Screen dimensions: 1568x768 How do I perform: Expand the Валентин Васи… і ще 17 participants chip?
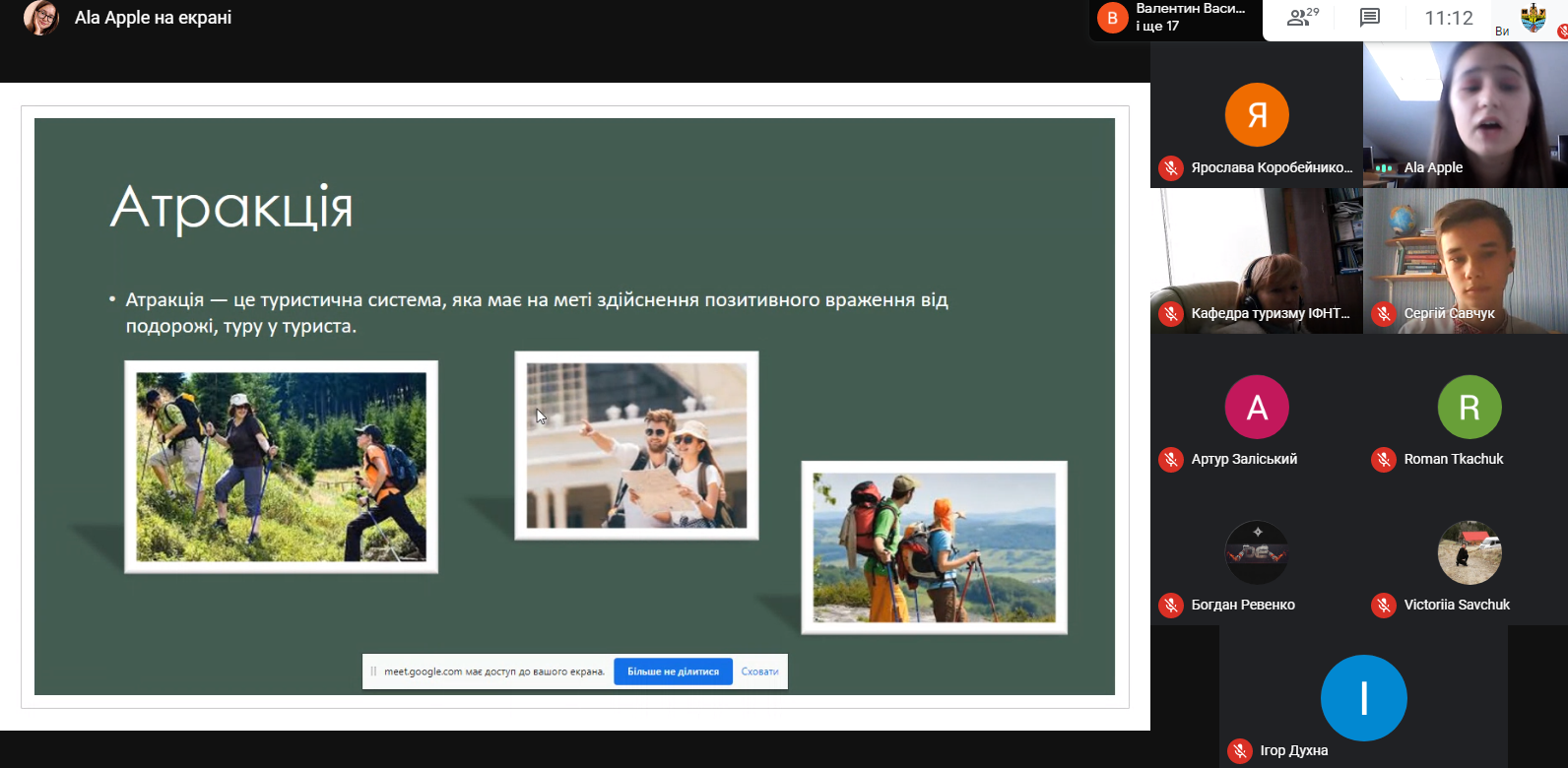(1176, 18)
